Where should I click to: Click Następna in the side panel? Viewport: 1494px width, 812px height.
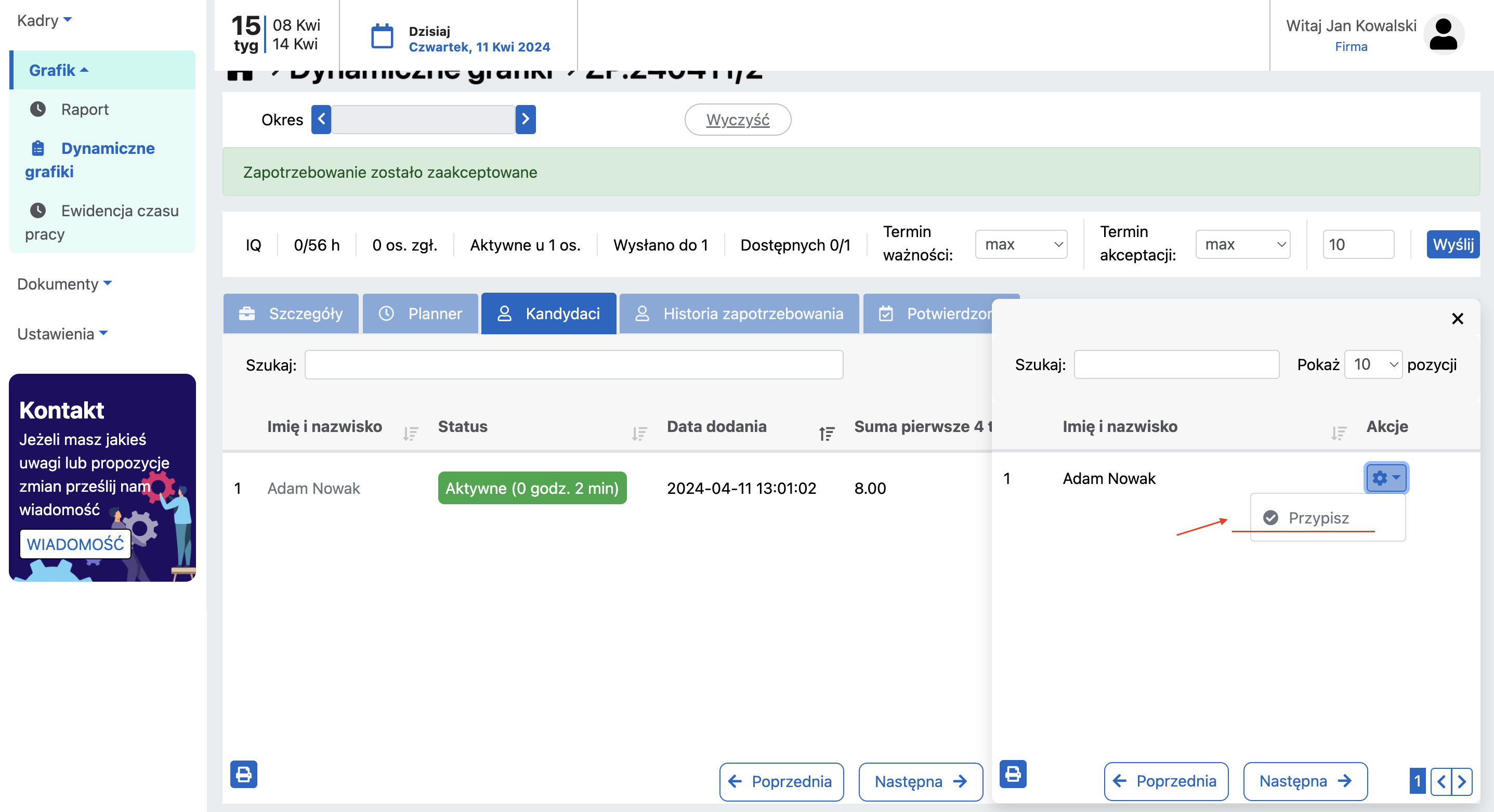1305,781
